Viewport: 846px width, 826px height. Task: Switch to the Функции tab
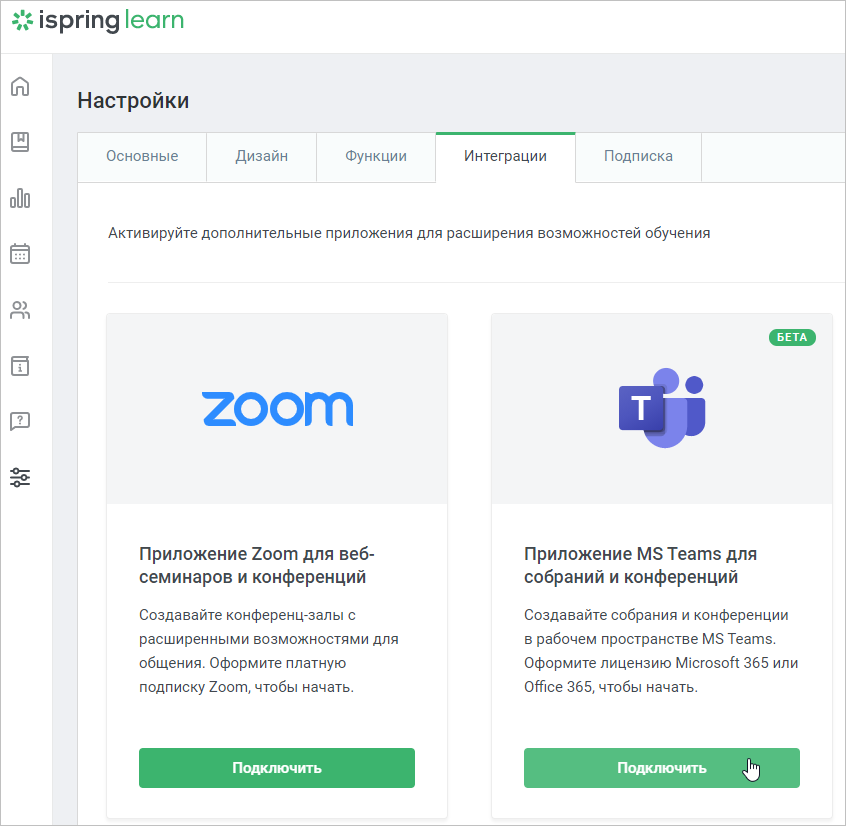(x=376, y=156)
